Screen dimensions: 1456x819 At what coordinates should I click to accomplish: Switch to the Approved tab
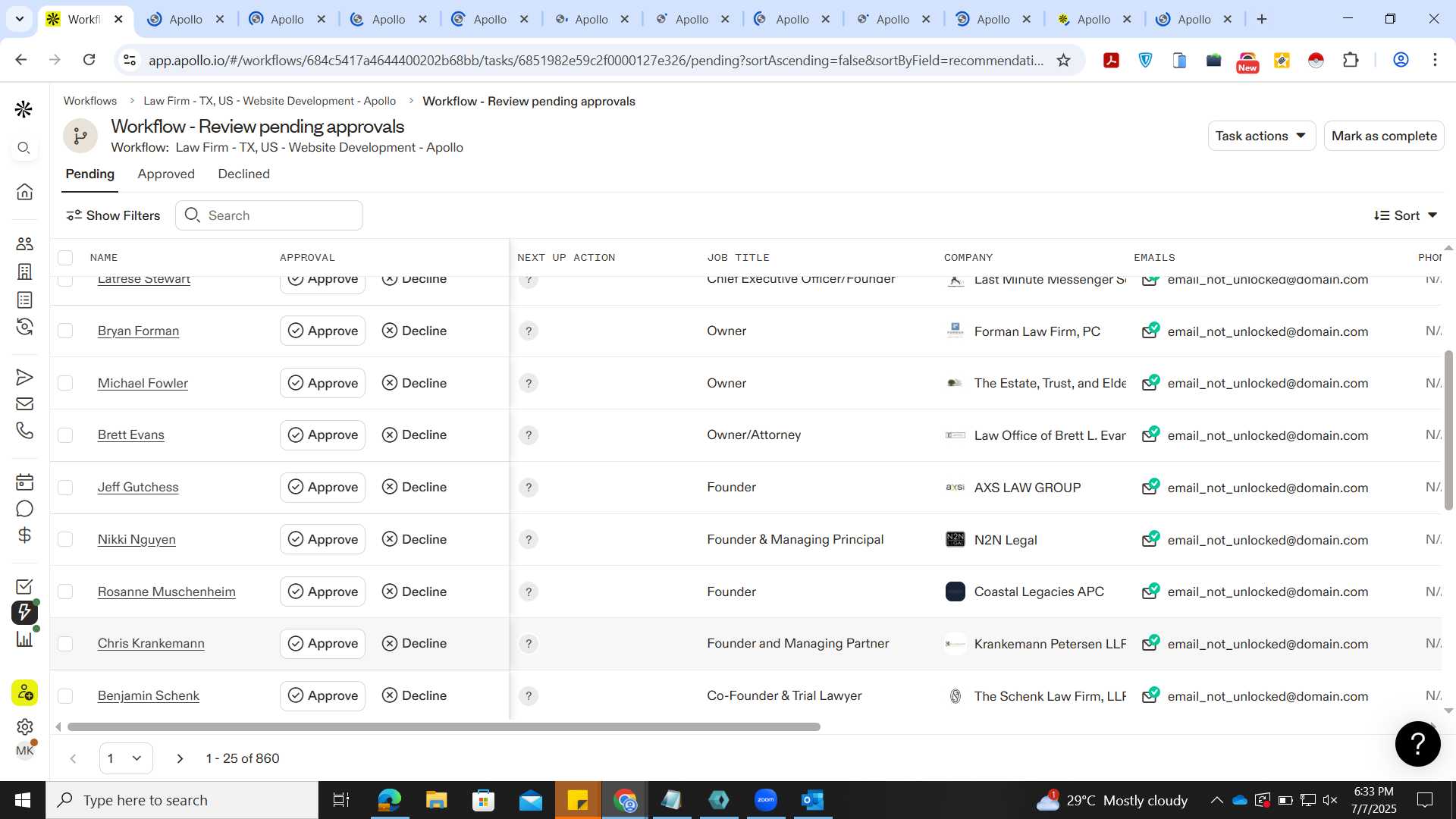pos(166,174)
